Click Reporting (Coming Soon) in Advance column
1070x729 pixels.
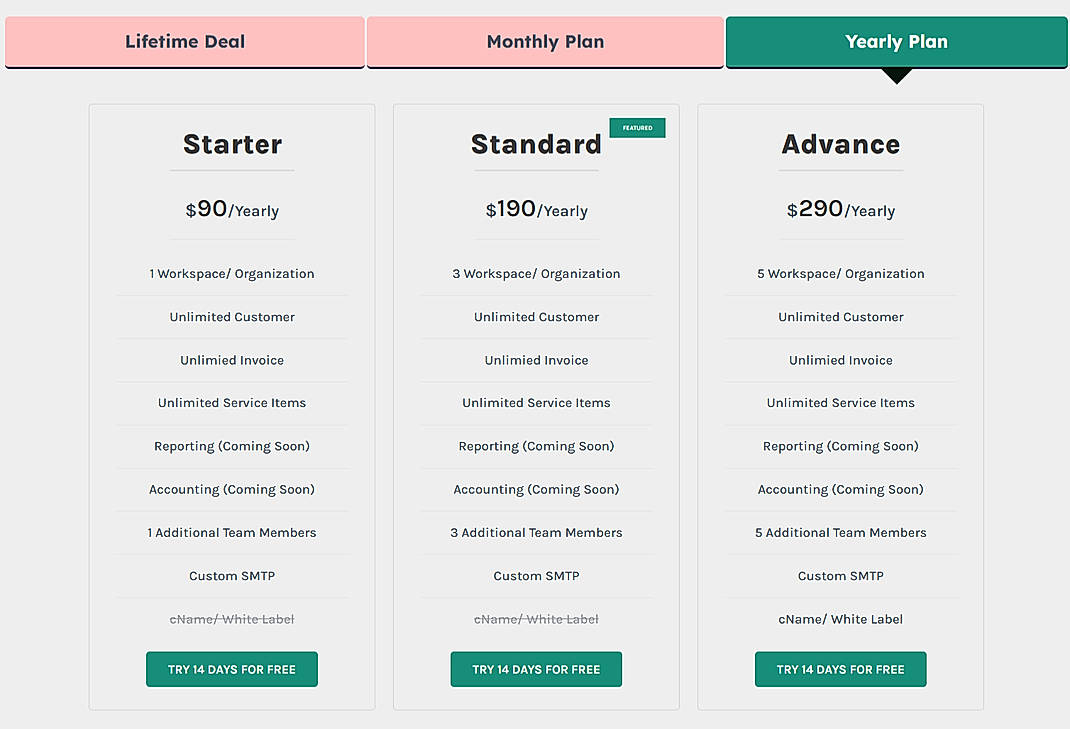(x=840, y=446)
